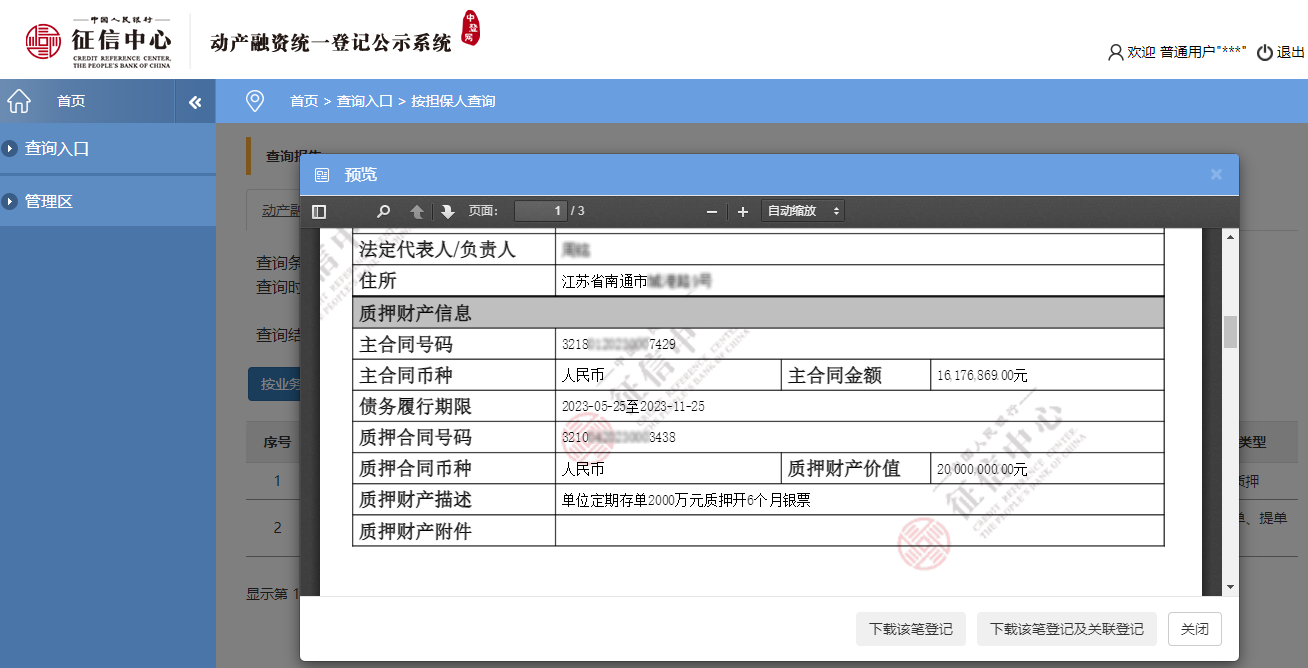The image size is (1308, 668).
Task: Collapse the left sidebar with double-chevron
Action: [195, 102]
